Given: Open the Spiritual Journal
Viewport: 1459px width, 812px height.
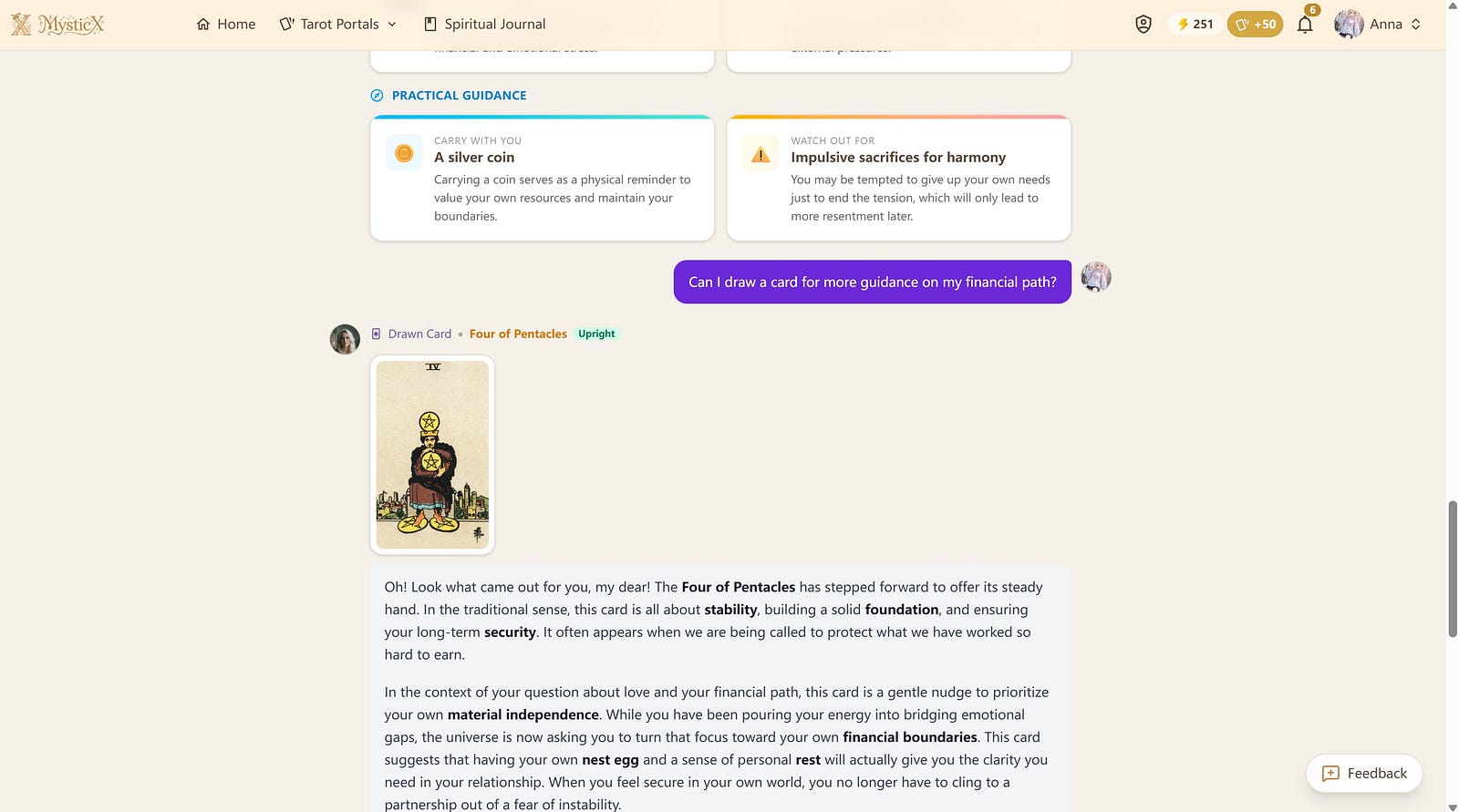Looking at the screenshot, I should click(x=485, y=25).
